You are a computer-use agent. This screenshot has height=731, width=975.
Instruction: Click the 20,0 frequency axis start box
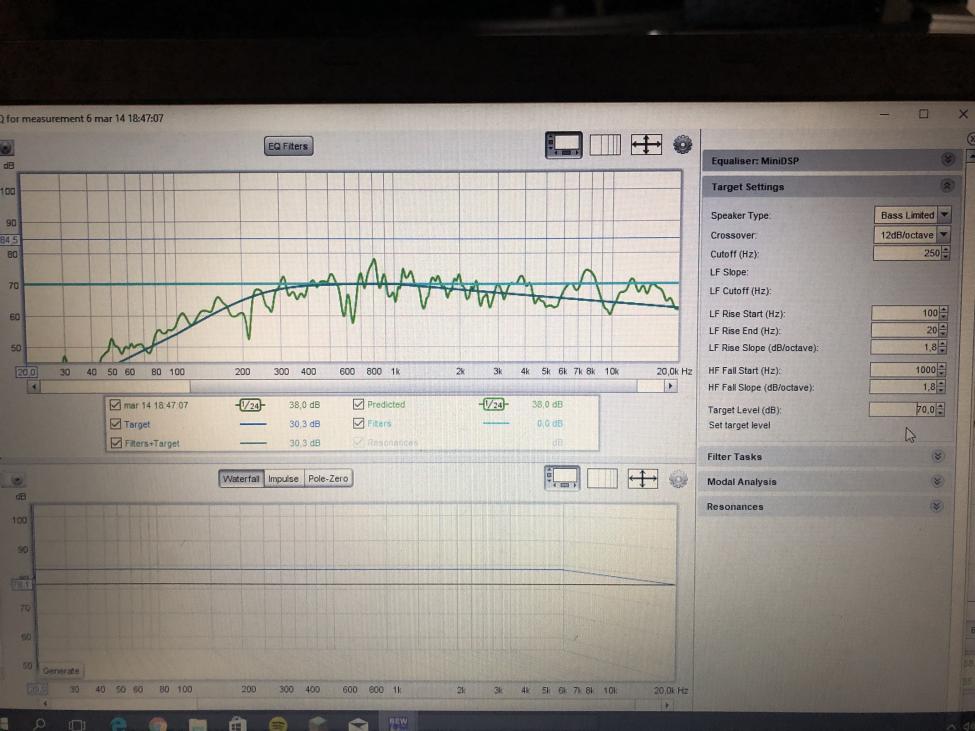(26, 372)
